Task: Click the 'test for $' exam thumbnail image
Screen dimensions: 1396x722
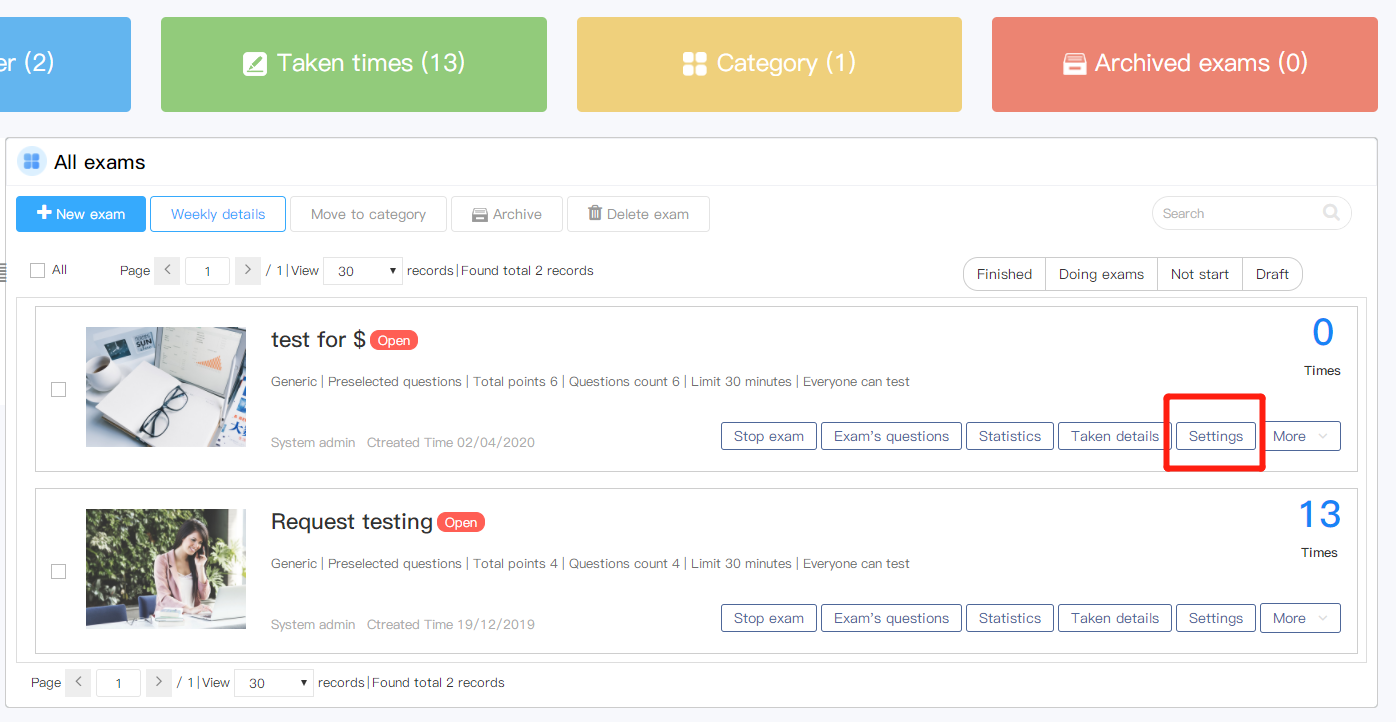Action: tap(165, 386)
